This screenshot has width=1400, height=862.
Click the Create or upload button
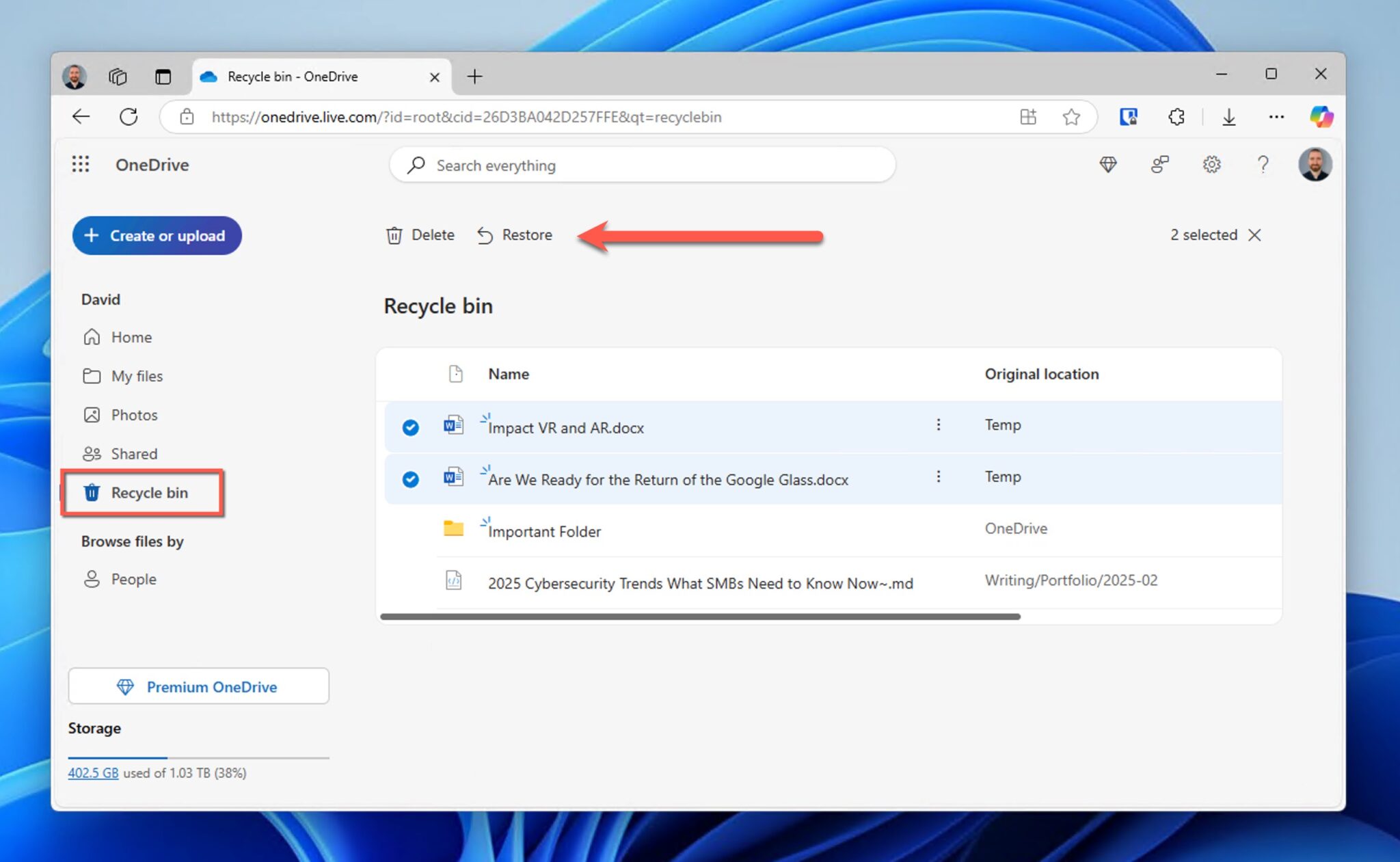point(157,235)
